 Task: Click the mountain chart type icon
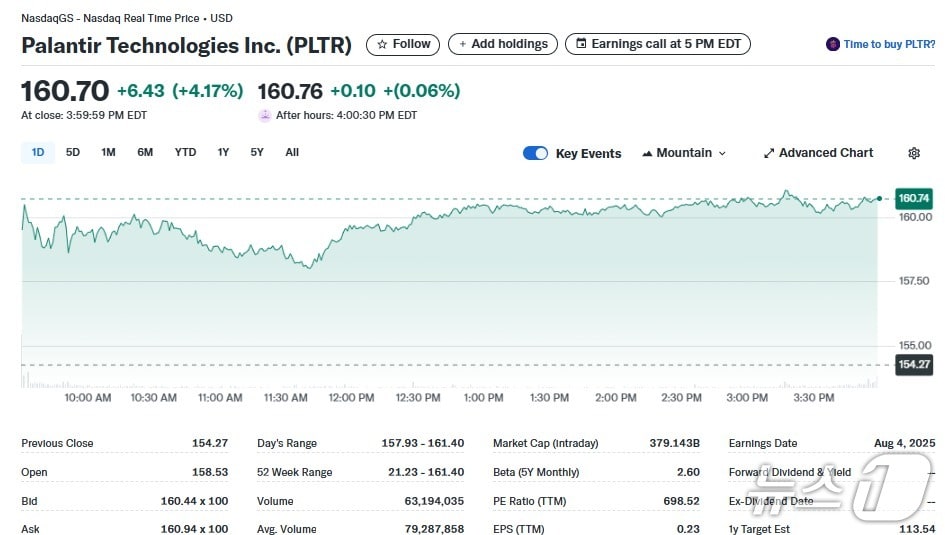647,153
